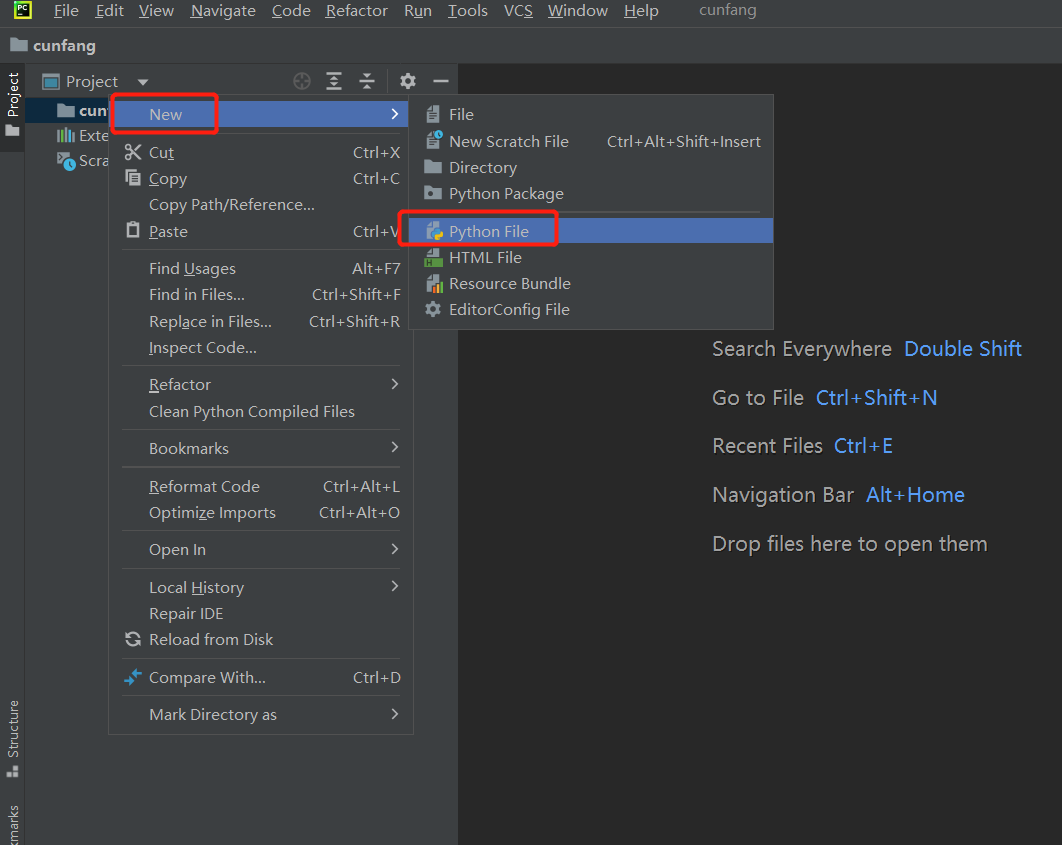Hide the Project panel with minus icon
Screen dimensions: 1062x845
(441, 81)
